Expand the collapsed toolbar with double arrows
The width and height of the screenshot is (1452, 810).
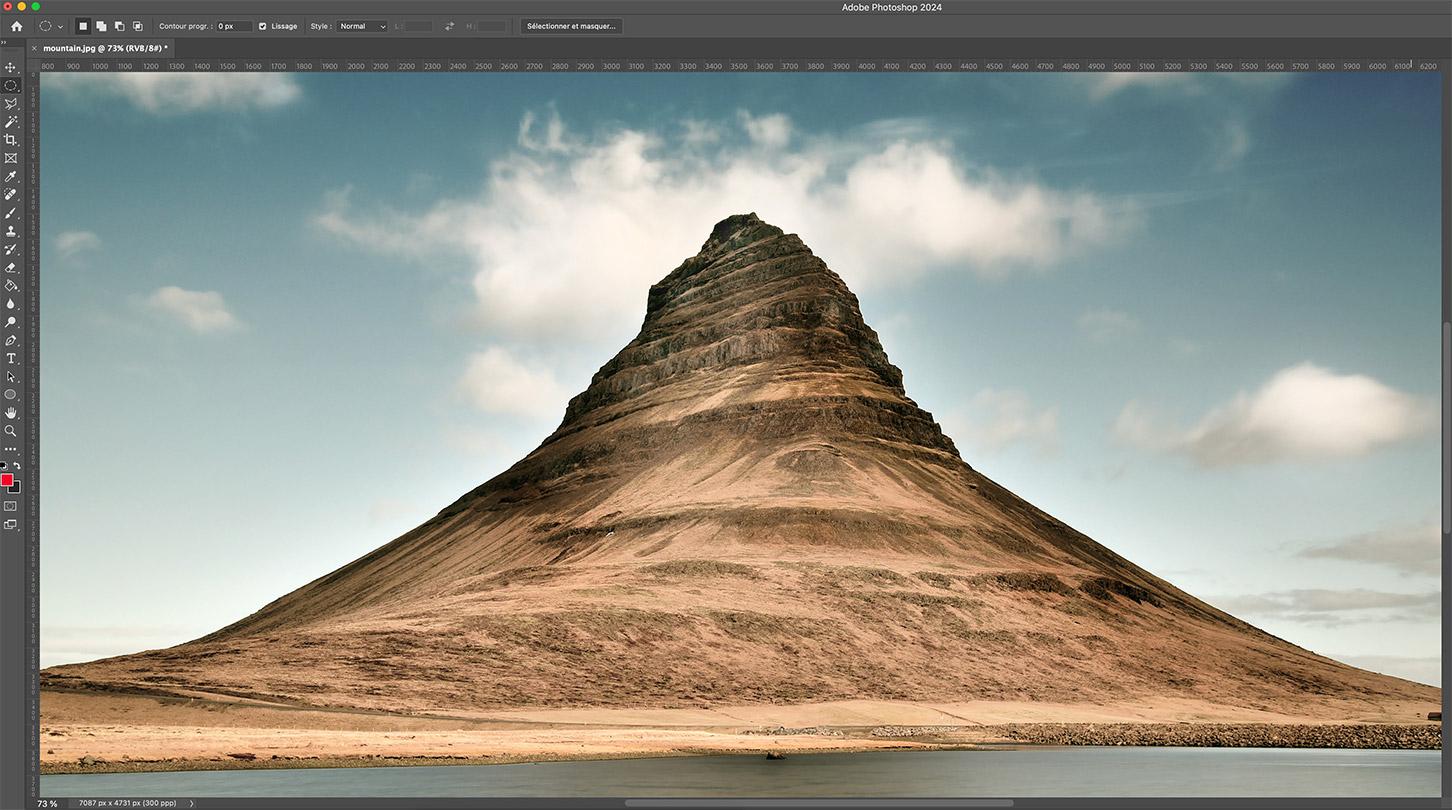(x=4, y=42)
